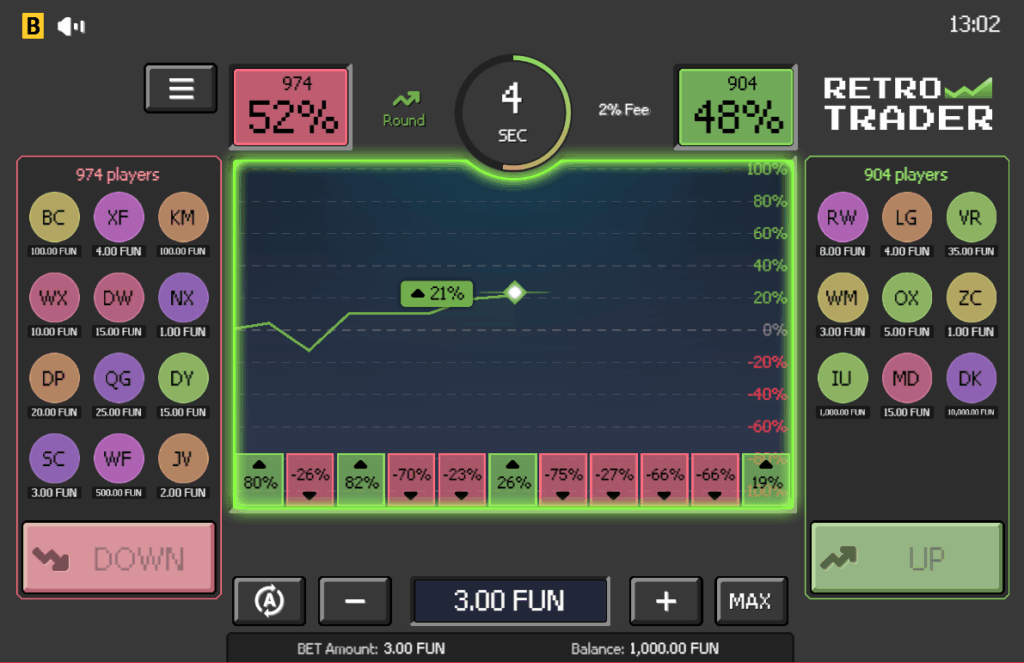The height and width of the screenshot is (663, 1024).
Task: Click the red 52% down pool box
Action: 291,106
